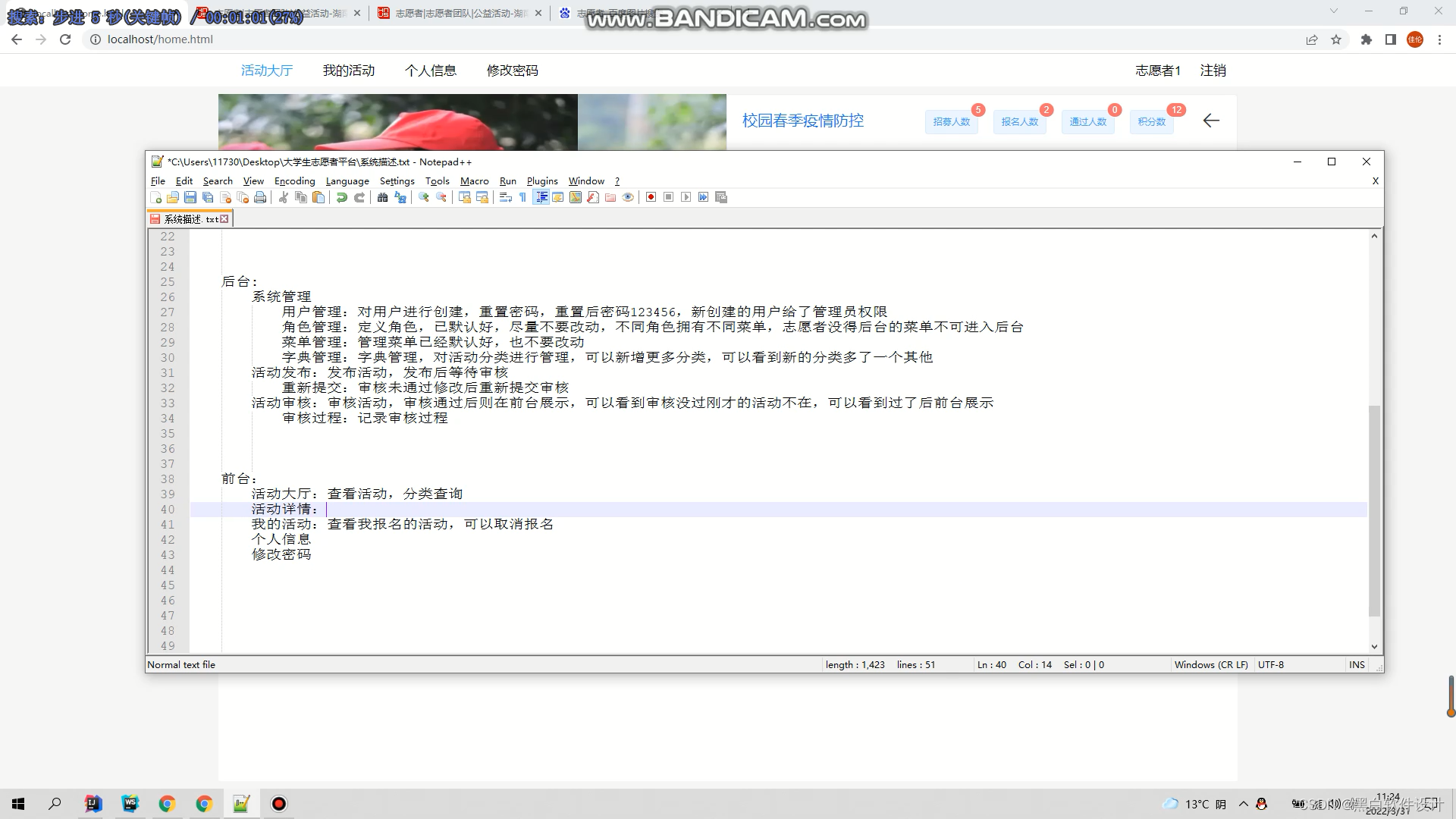
Task: Open the Language menu
Action: 347,181
